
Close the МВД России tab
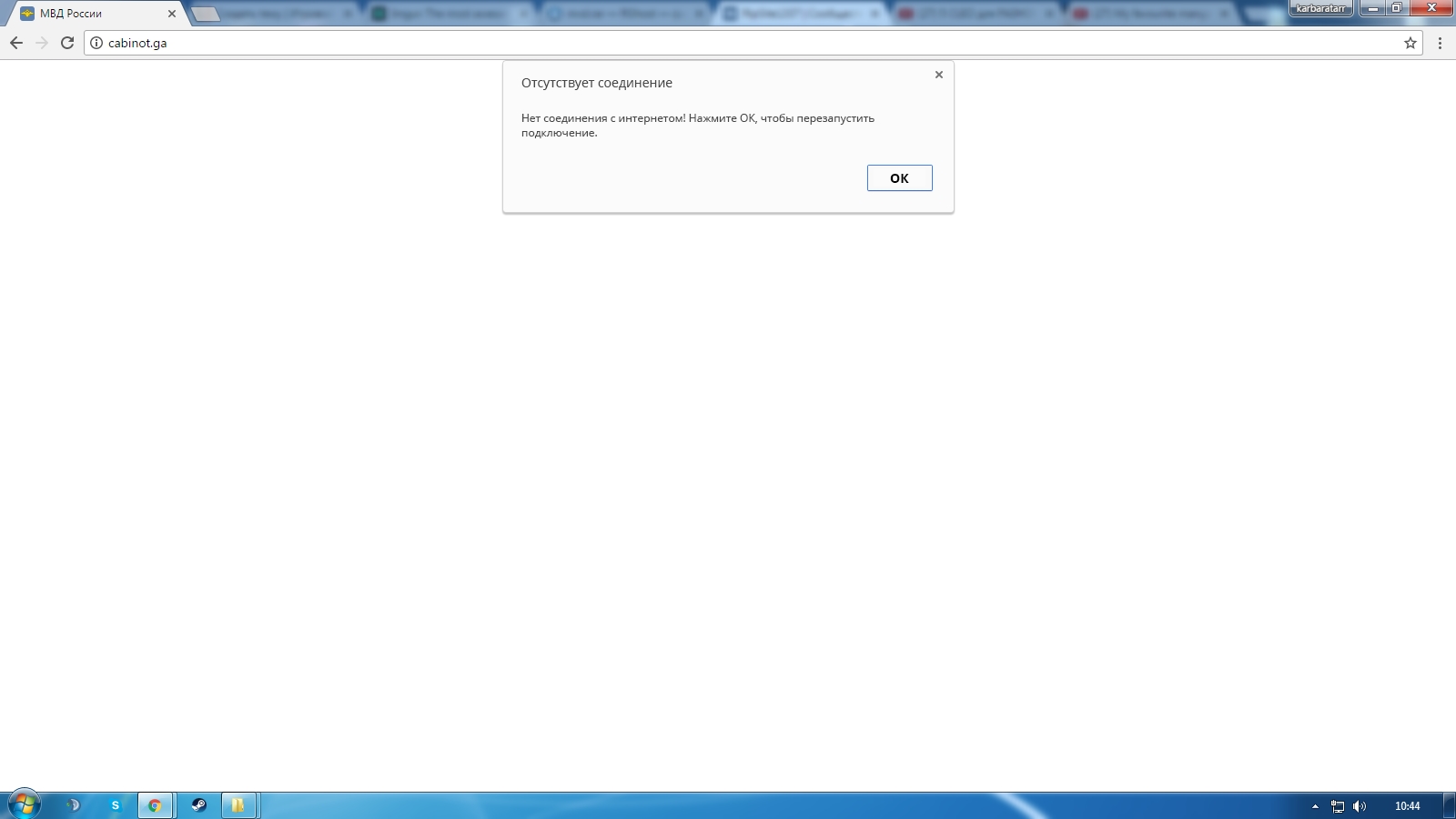172,14
